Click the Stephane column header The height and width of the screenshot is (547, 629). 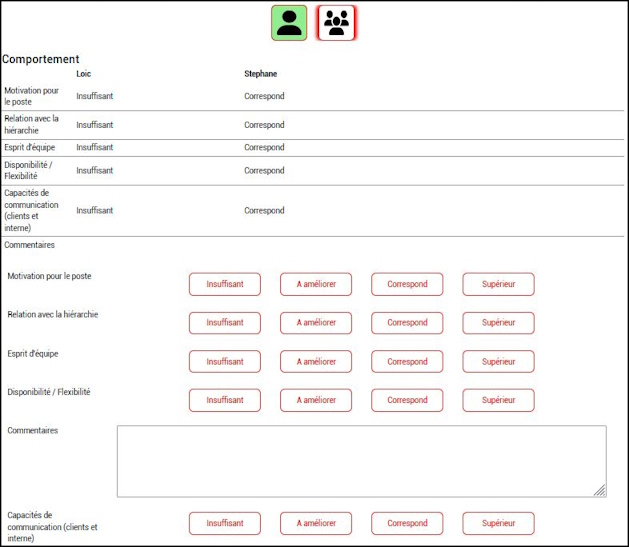coord(261,74)
